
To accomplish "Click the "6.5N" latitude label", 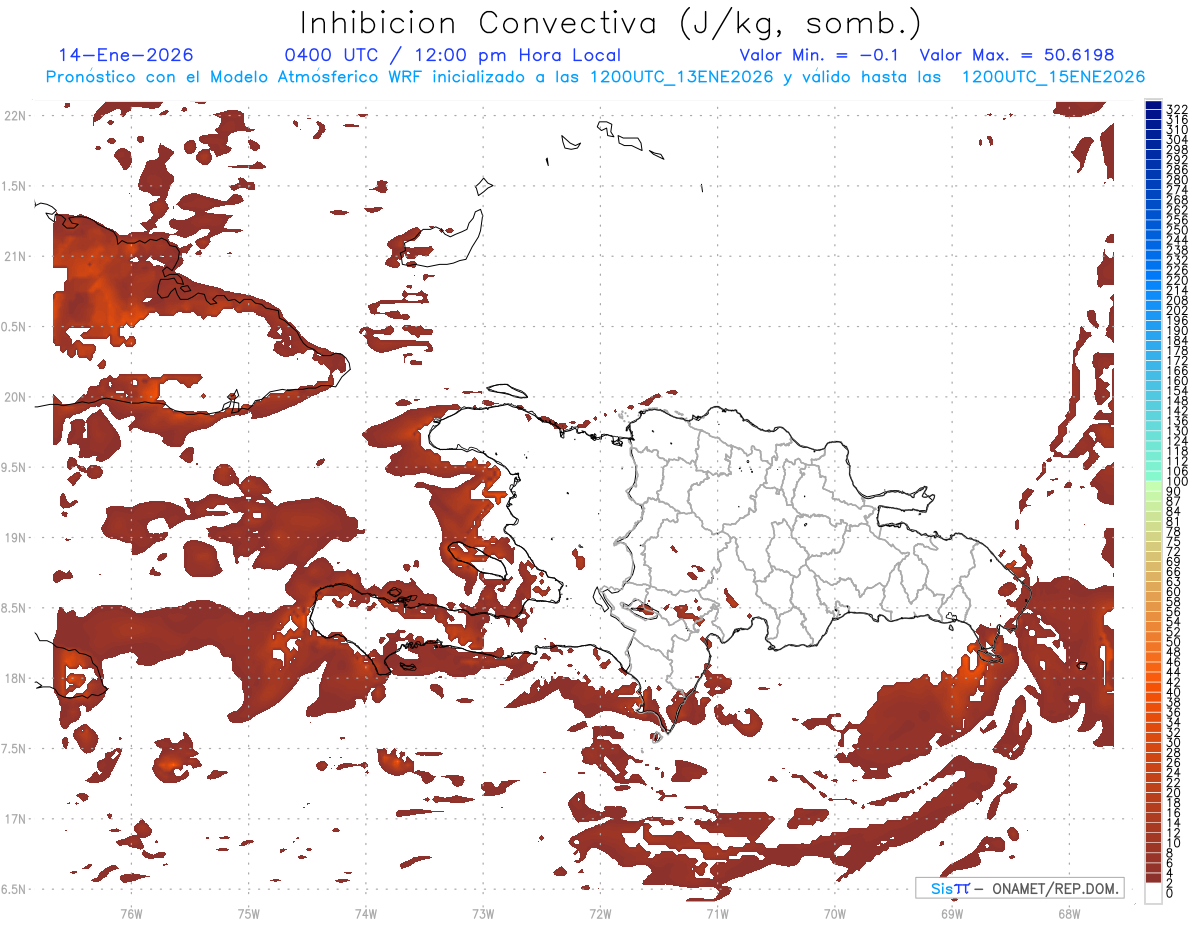I will pyautogui.click(x=14, y=889).
